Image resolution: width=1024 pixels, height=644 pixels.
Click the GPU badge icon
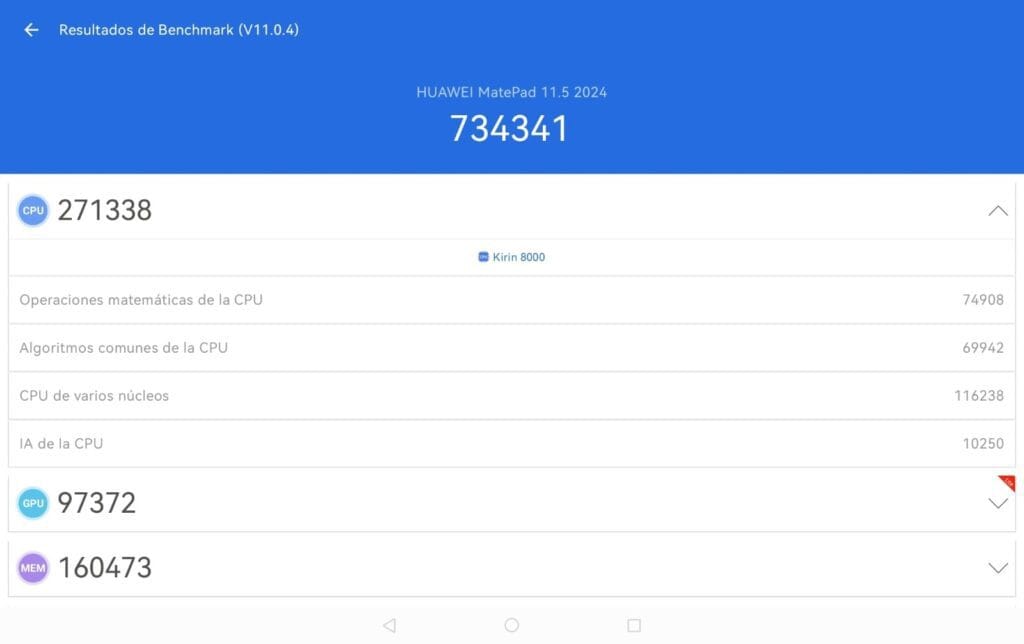[33, 503]
